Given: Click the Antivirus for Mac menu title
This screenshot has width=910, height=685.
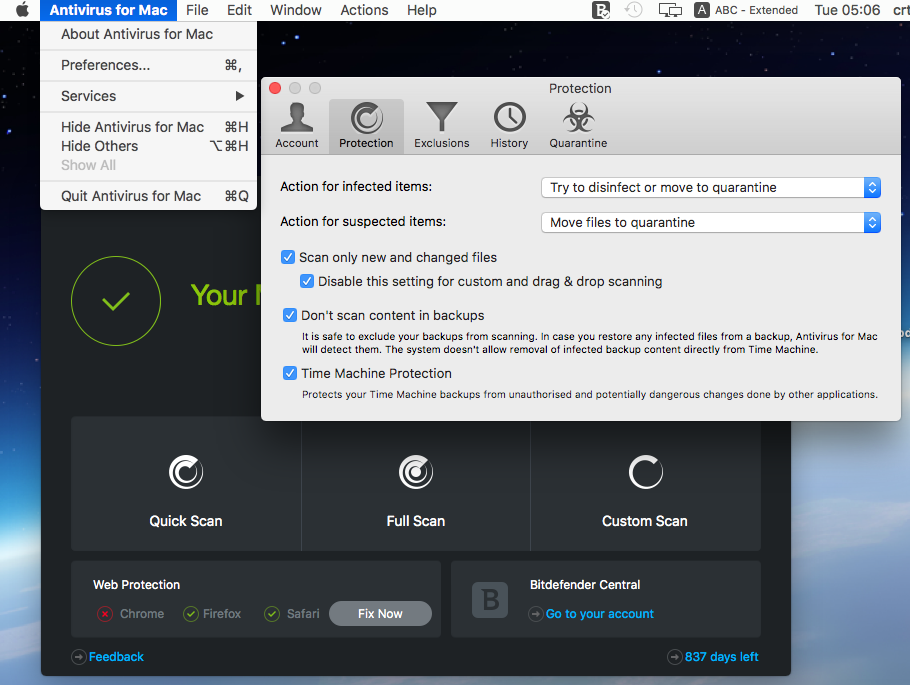Looking at the screenshot, I should coord(109,10).
